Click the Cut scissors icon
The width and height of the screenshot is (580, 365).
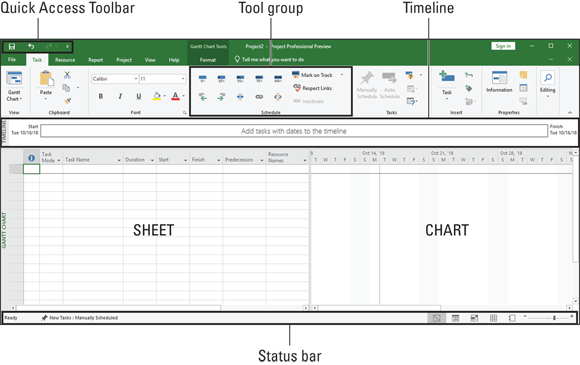click(67, 75)
